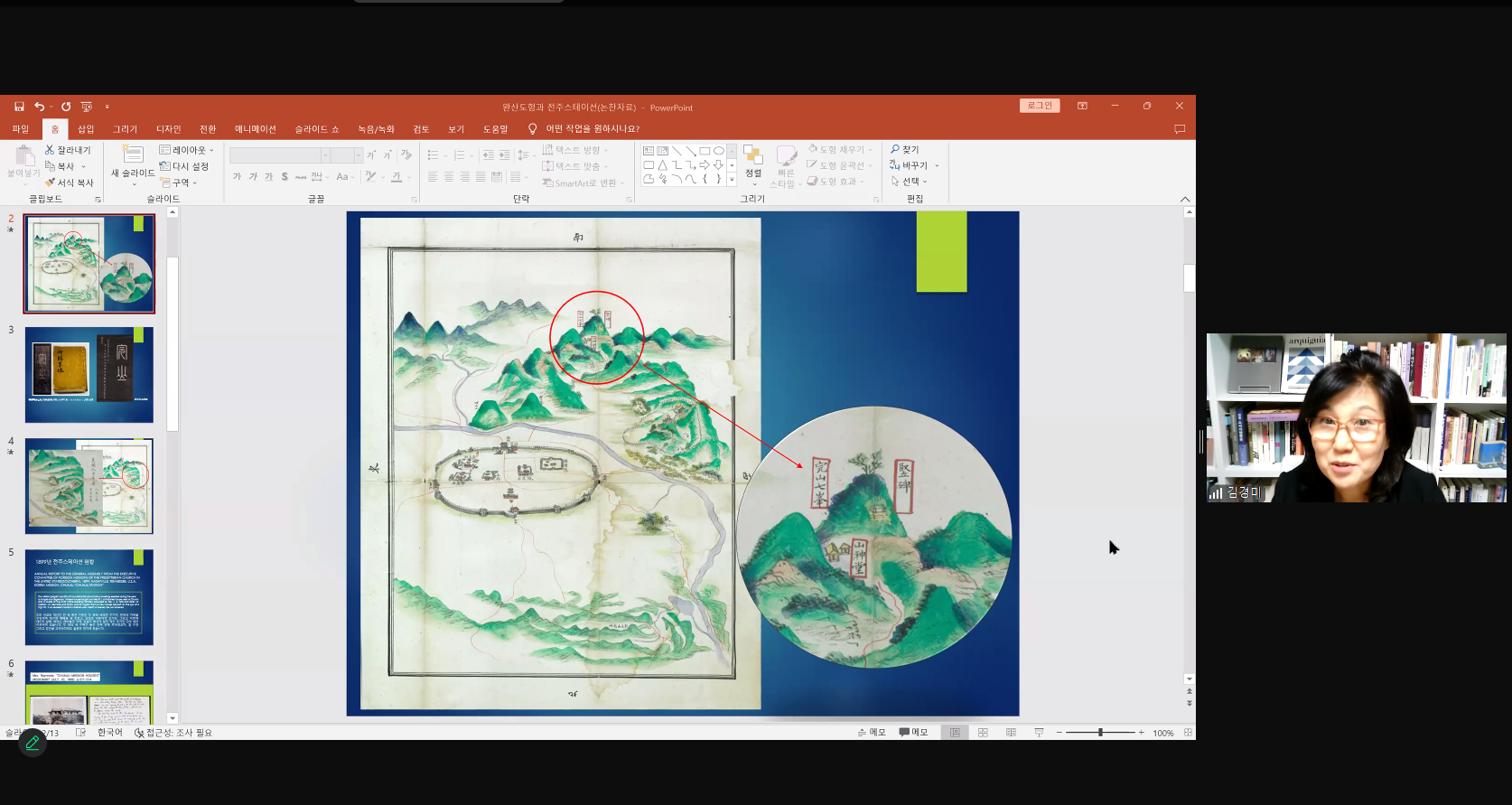Start slideshow from beginning via quick access icon
The image size is (1512, 805).
click(87, 107)
